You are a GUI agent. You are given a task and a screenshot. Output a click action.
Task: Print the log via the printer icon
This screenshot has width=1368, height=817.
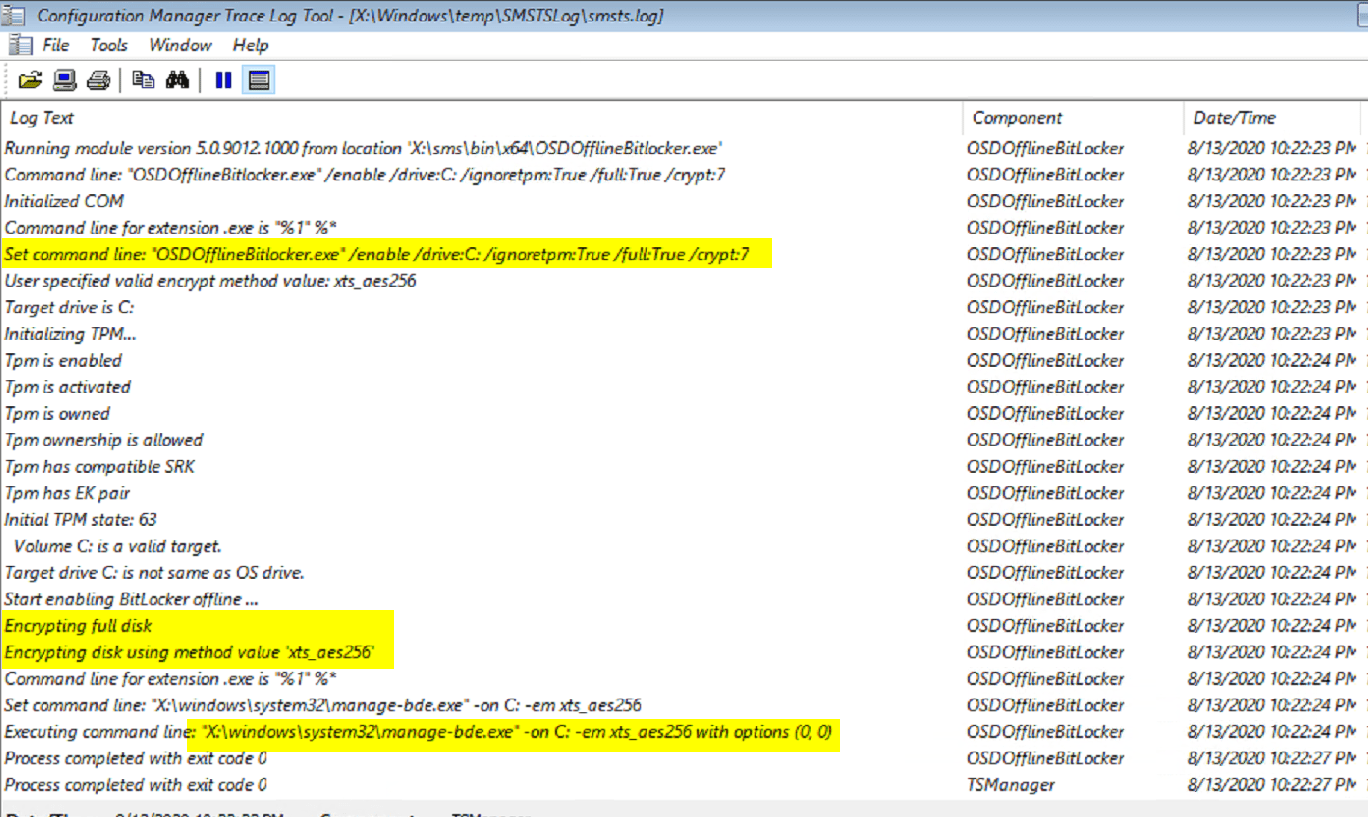coord(97,81)
